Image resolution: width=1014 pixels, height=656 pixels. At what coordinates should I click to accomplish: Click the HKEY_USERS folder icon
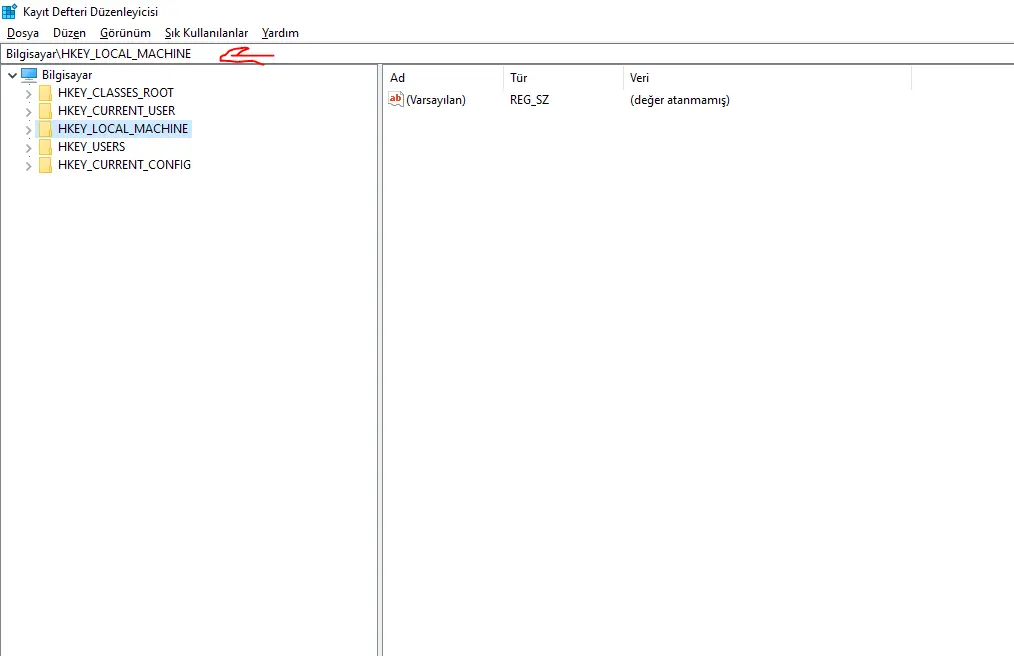(x=45, y=148)
